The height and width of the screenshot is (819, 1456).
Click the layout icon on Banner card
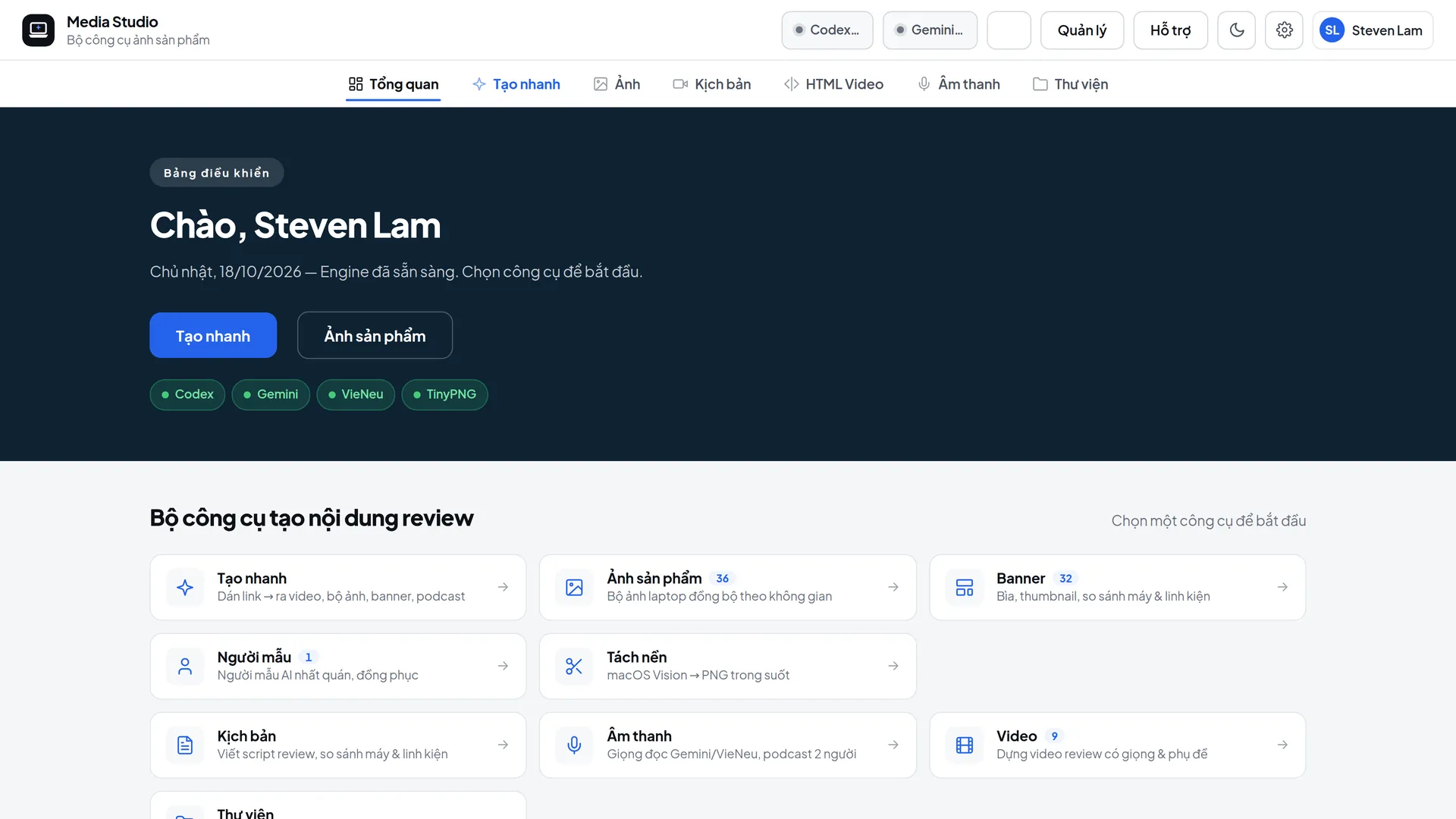[964, 587]
